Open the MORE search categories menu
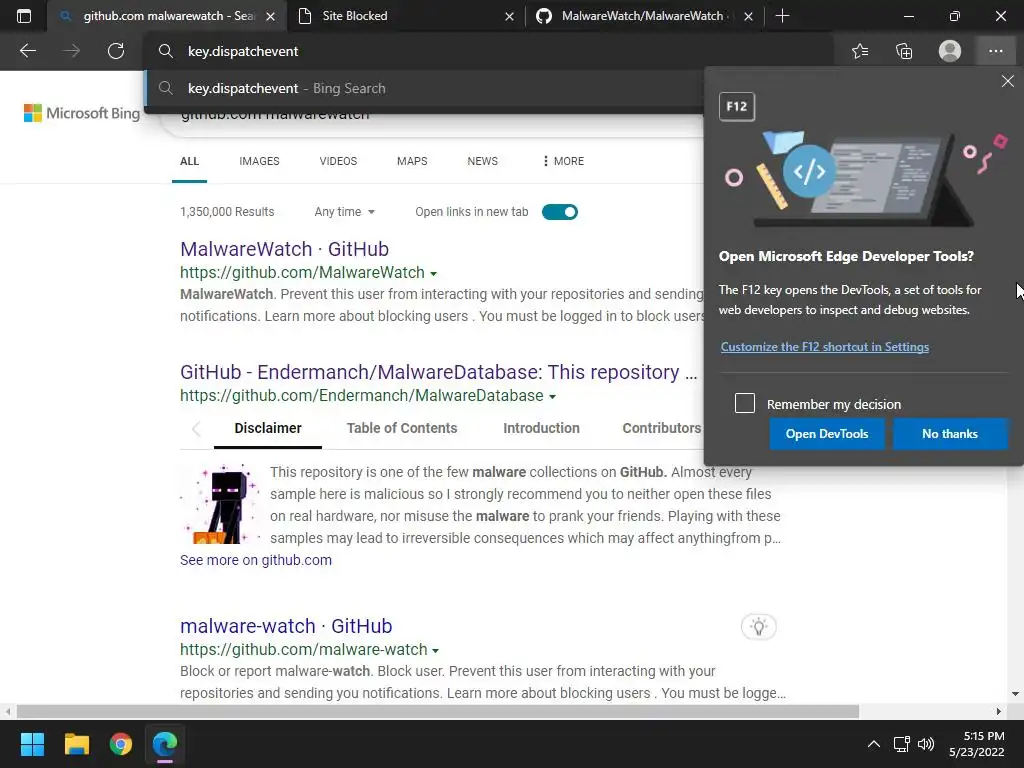 [x=564, y=161]
